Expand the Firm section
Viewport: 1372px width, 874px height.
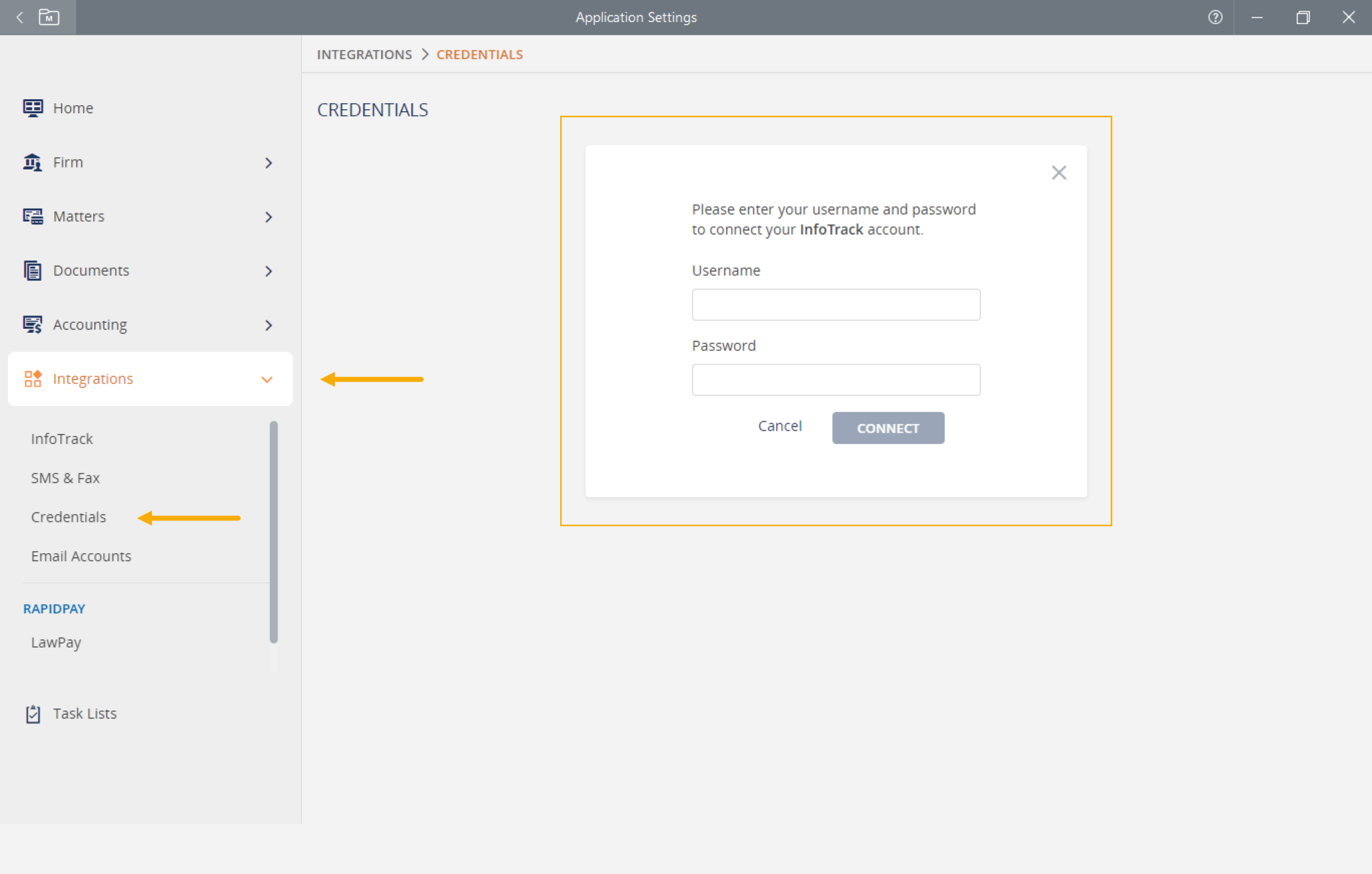269,163
